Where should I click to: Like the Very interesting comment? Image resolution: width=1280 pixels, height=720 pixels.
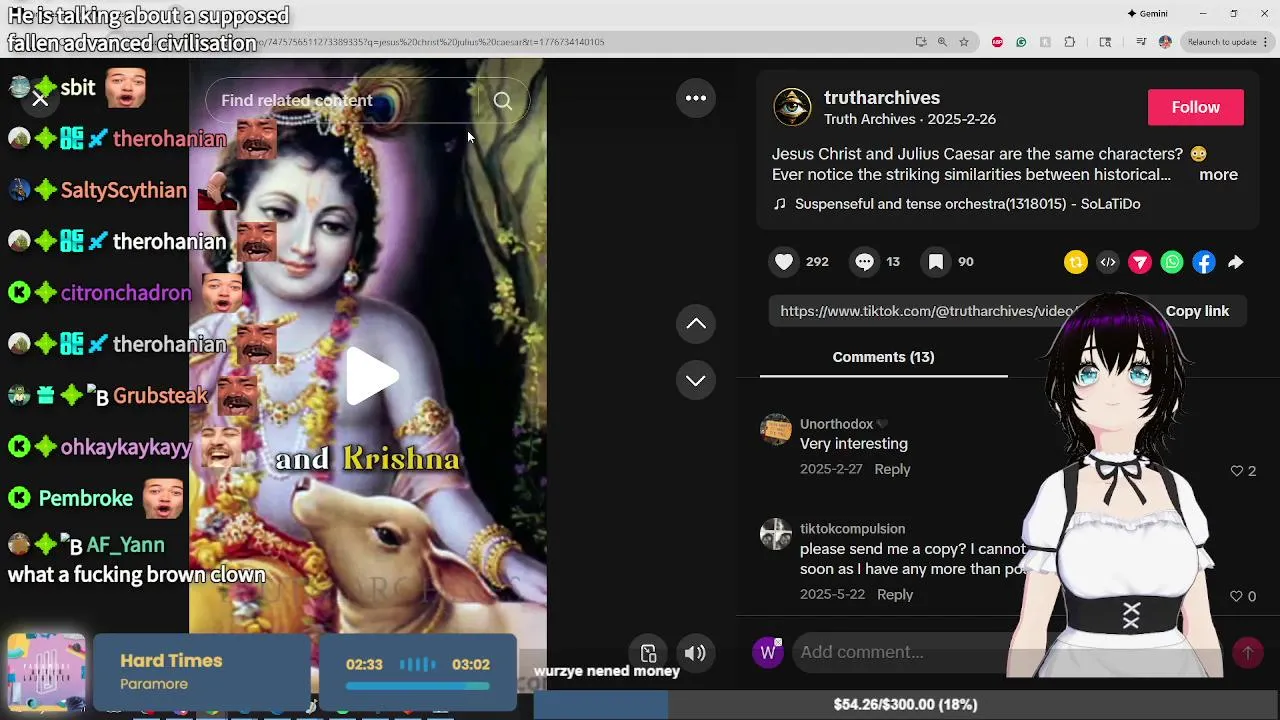click(x=1237, y=471)
